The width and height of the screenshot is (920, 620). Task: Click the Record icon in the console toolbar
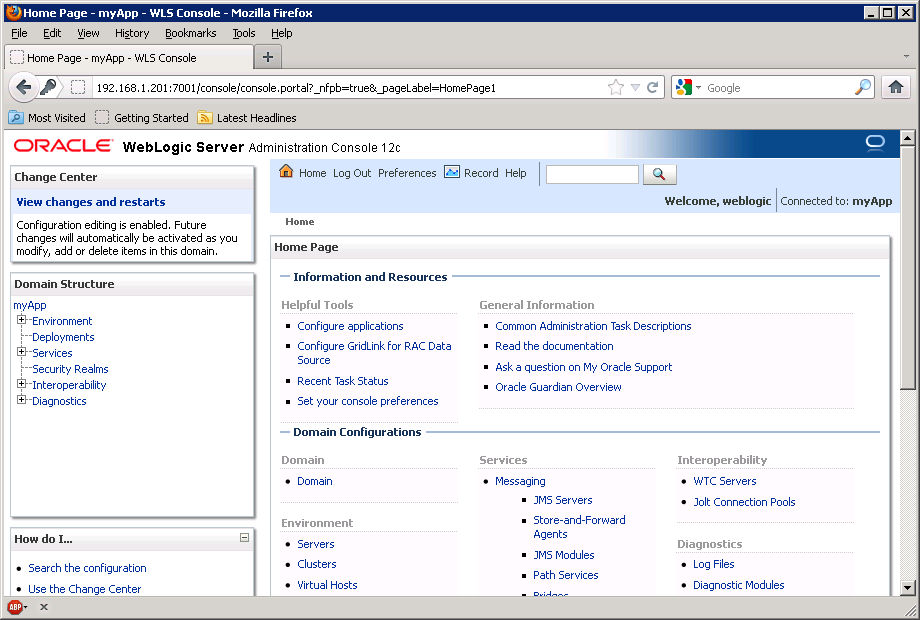[450, 173]
